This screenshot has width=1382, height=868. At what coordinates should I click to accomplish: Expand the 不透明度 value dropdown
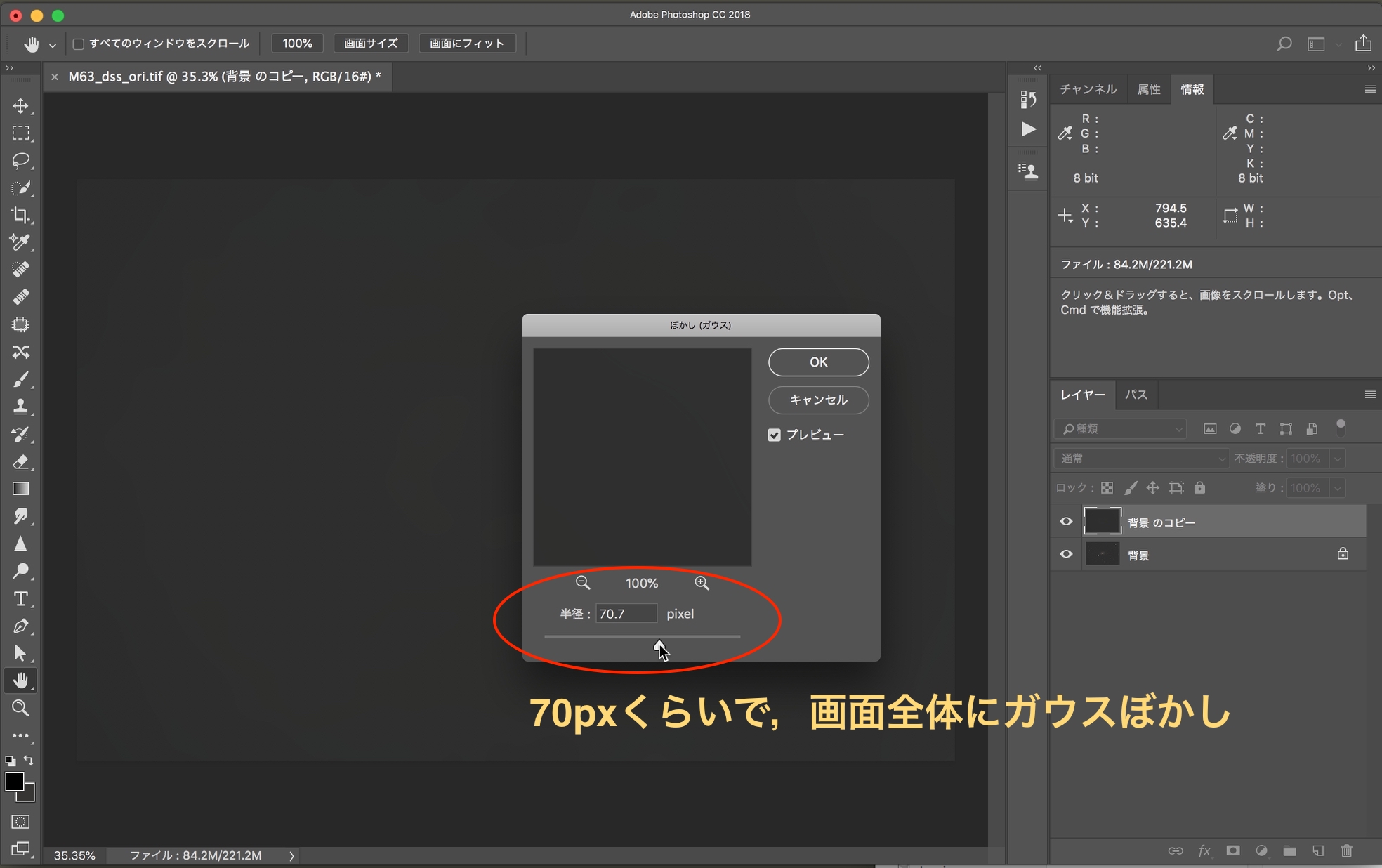[1338, 458]
